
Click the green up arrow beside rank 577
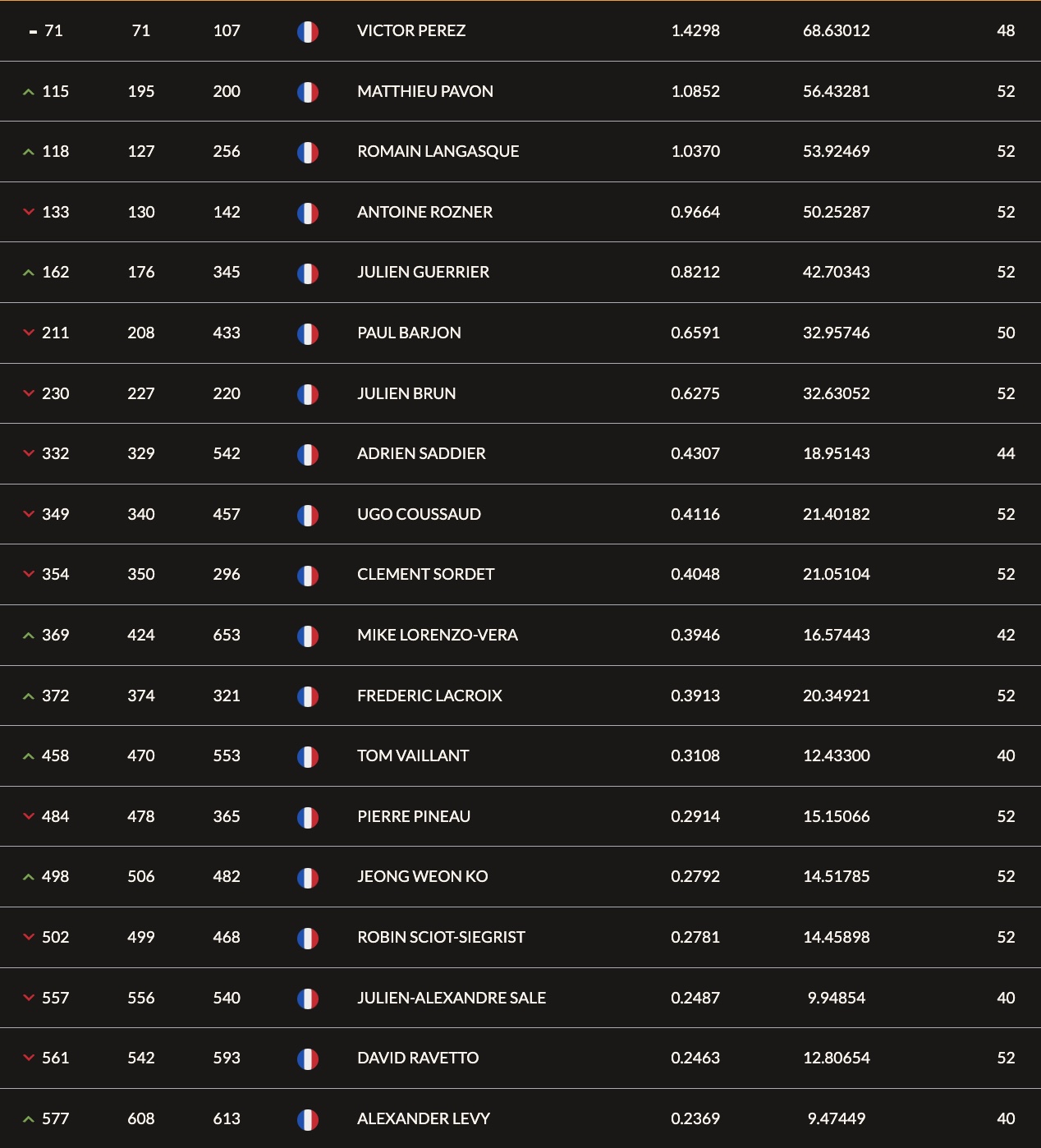pyautogui.click(x=29, y=1119)
